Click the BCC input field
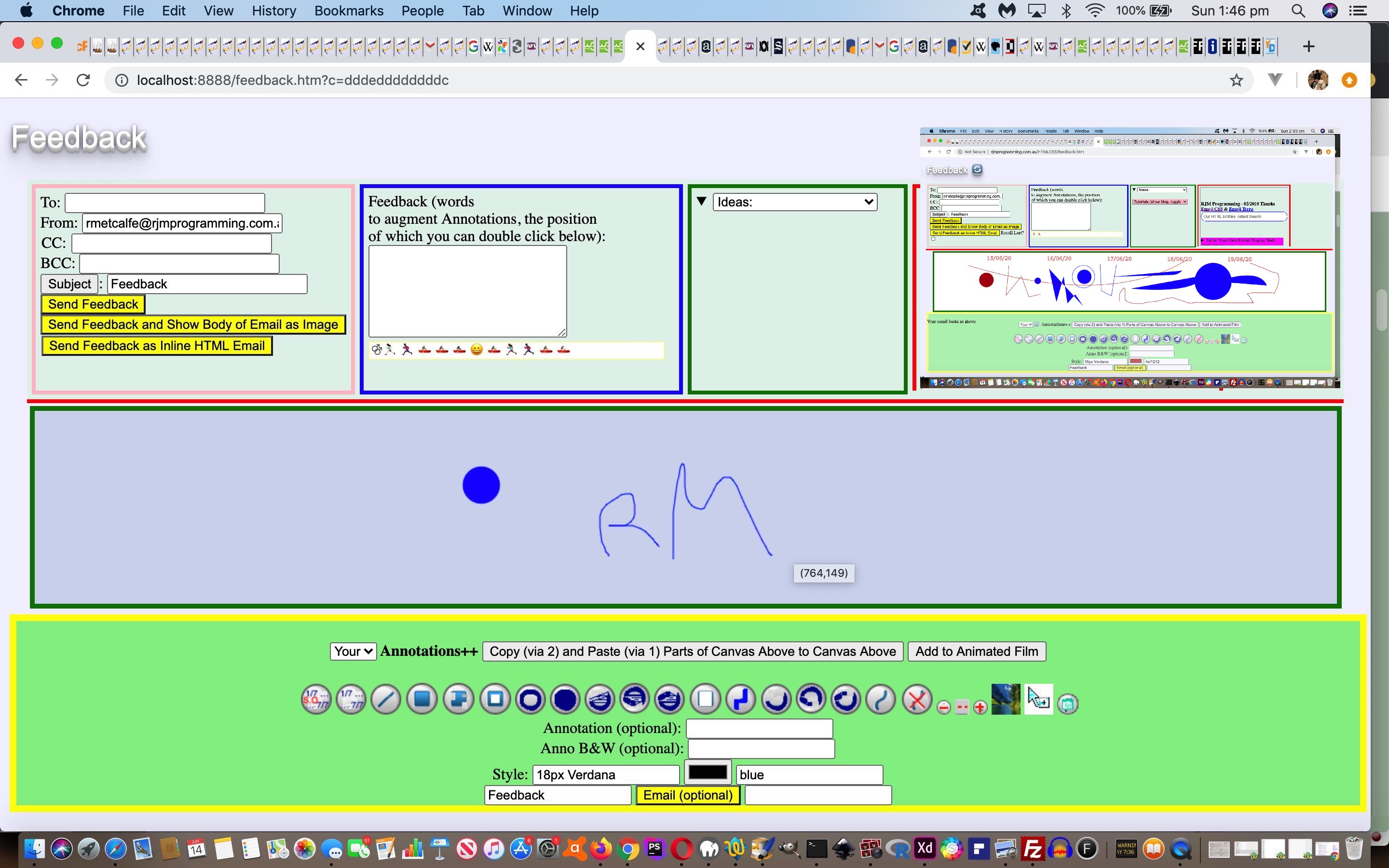The height and width of the screenshot is (868, 1389). (x=179, y=263)
